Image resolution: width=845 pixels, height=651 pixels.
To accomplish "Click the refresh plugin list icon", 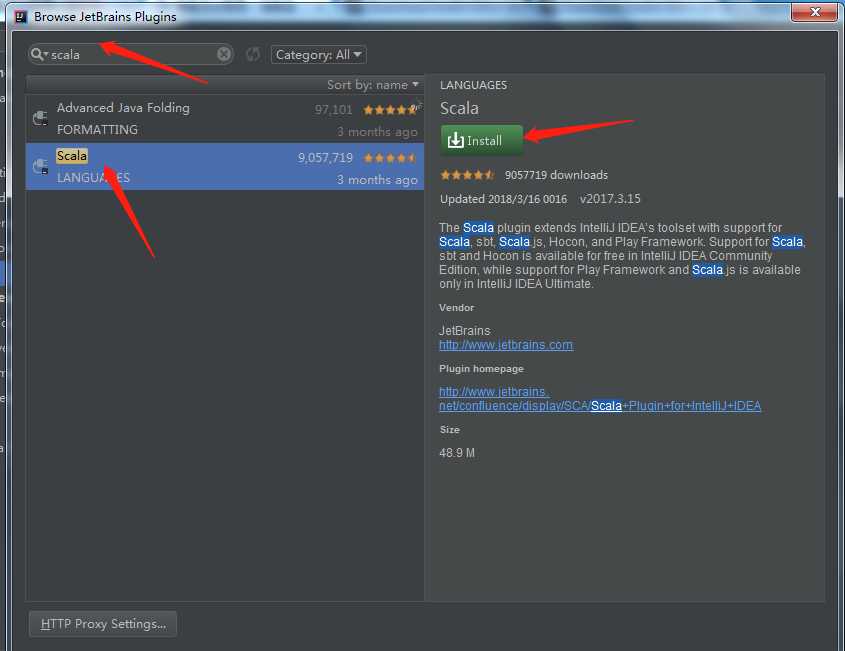I will pyautogui.click(x=253, y=54).
